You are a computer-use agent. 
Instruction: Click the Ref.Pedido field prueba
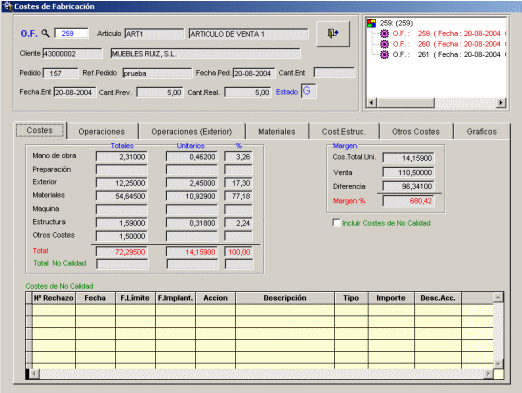tap(157, 73)
